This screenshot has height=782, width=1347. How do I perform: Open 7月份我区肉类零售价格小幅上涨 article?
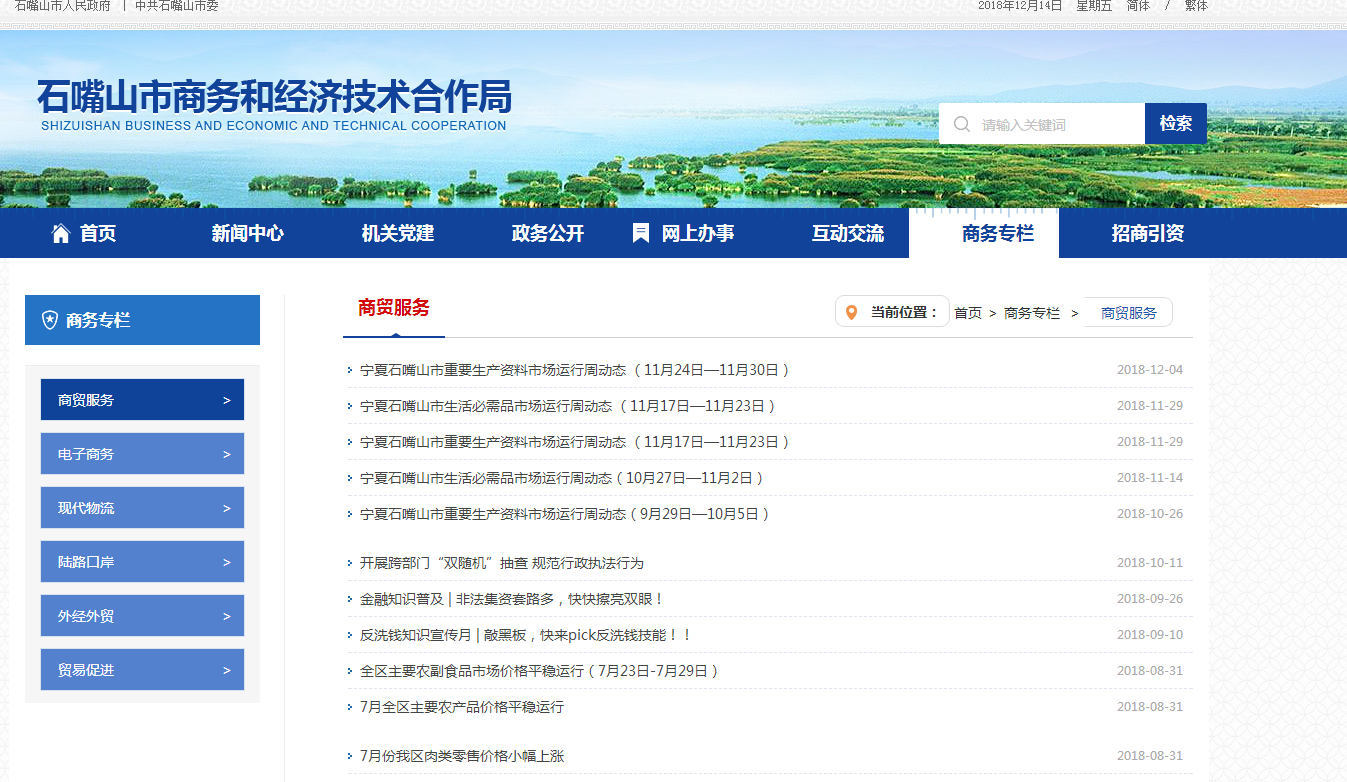462,756
